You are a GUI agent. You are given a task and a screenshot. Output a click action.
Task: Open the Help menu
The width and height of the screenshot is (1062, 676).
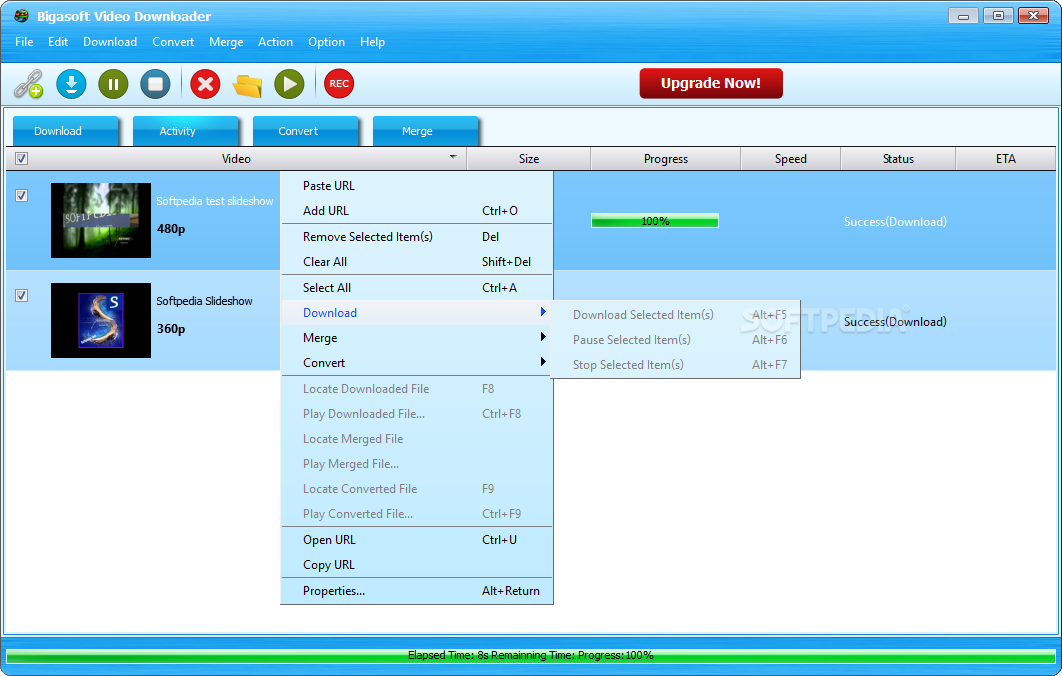point(373,42)
